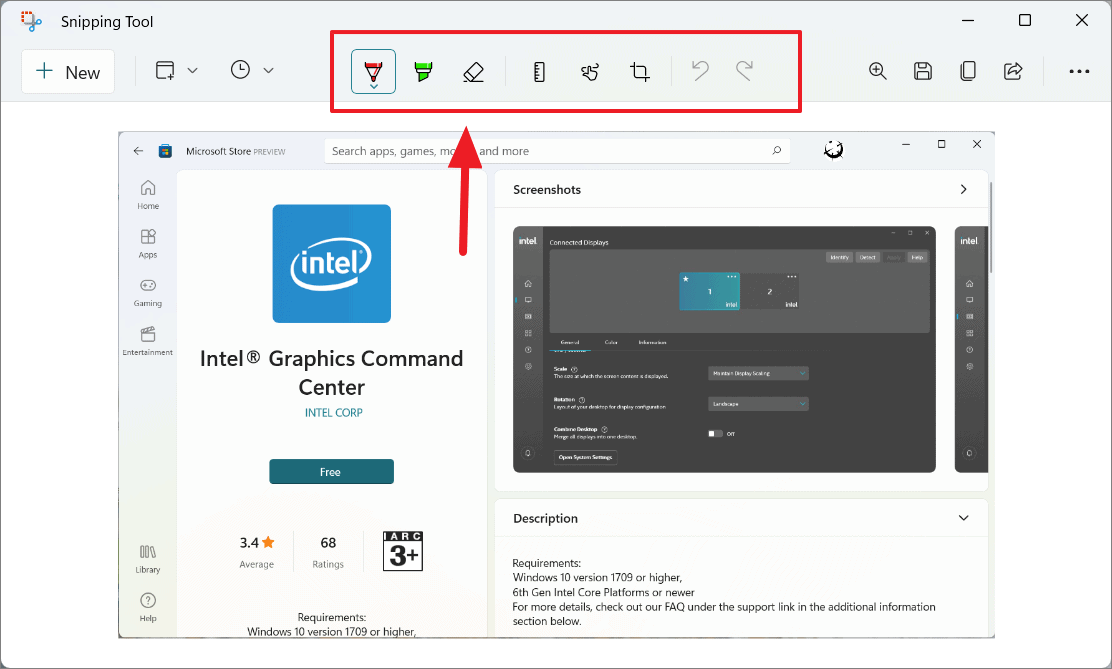Select the green Highlighter tool
1112x669 pixels.
(423, 71)
